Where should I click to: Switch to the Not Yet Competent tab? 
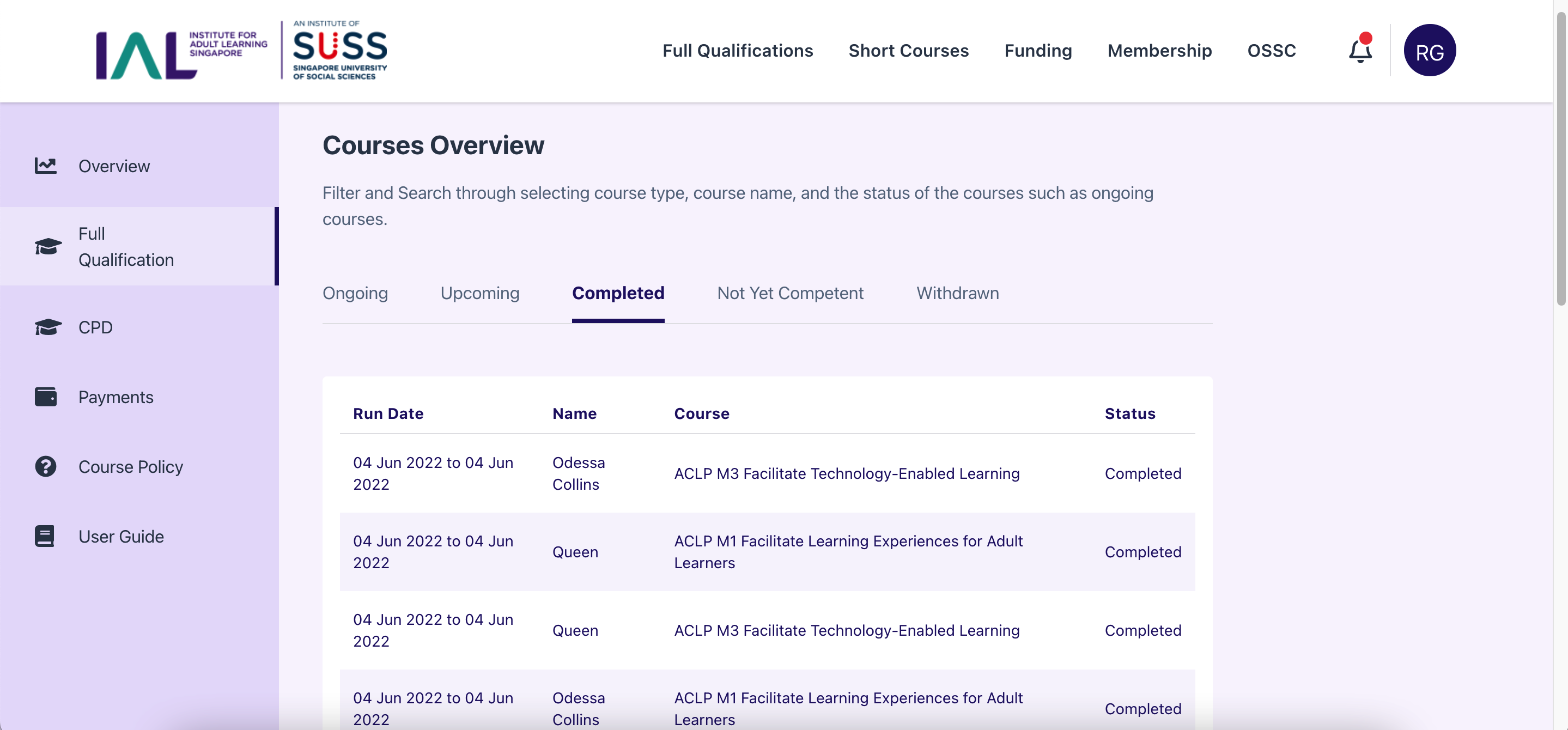tap(790, 293)
